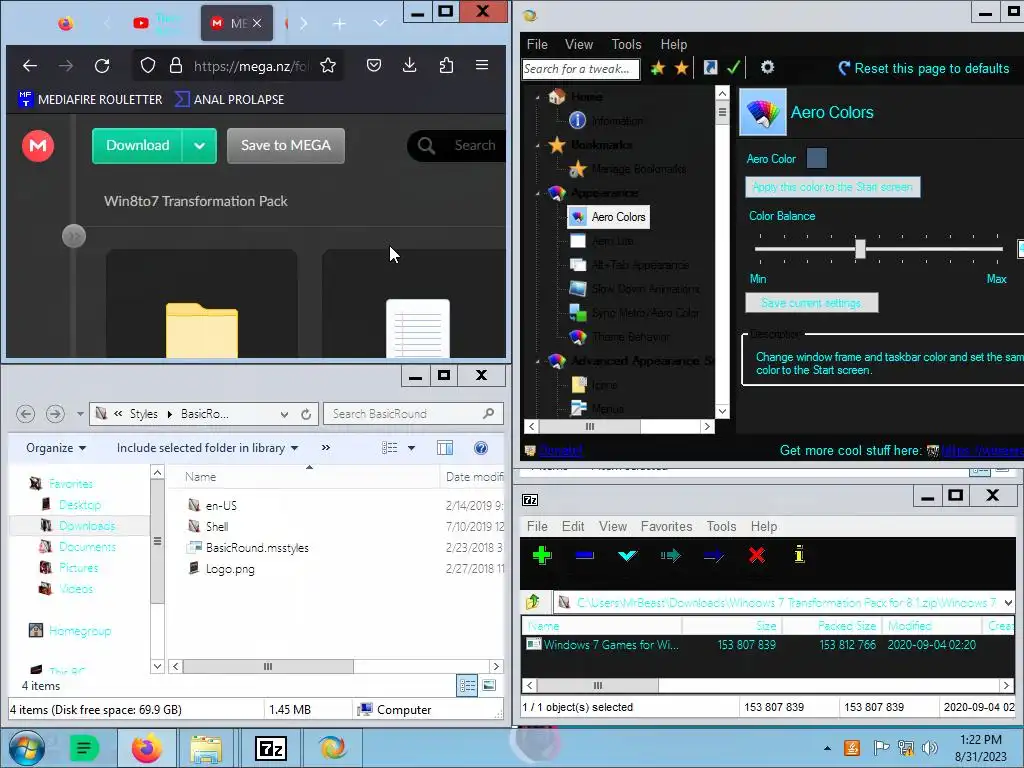Bookmark this page with the star icon
The width and height of the screenshot is (1024, 768).
coord(328,65)
